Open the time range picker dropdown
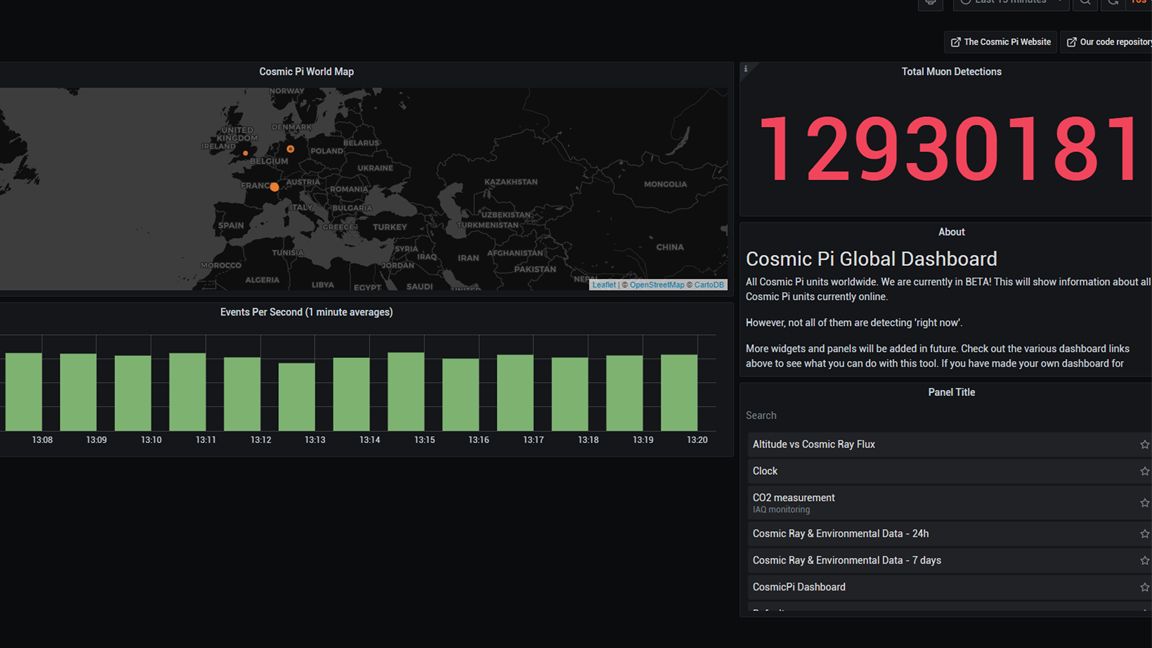The width and height of the screenshot is (1152, 648). point(1010,3)
